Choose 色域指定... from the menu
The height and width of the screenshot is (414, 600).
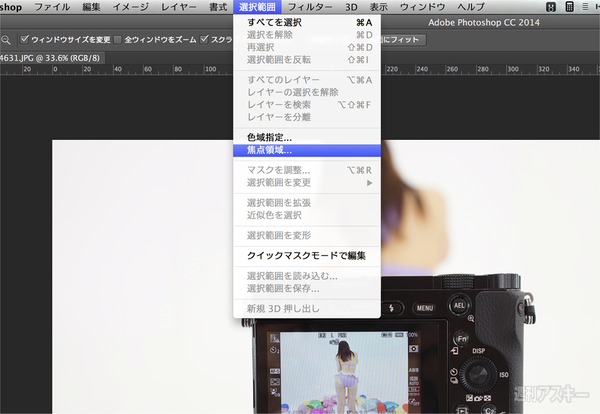269,137
